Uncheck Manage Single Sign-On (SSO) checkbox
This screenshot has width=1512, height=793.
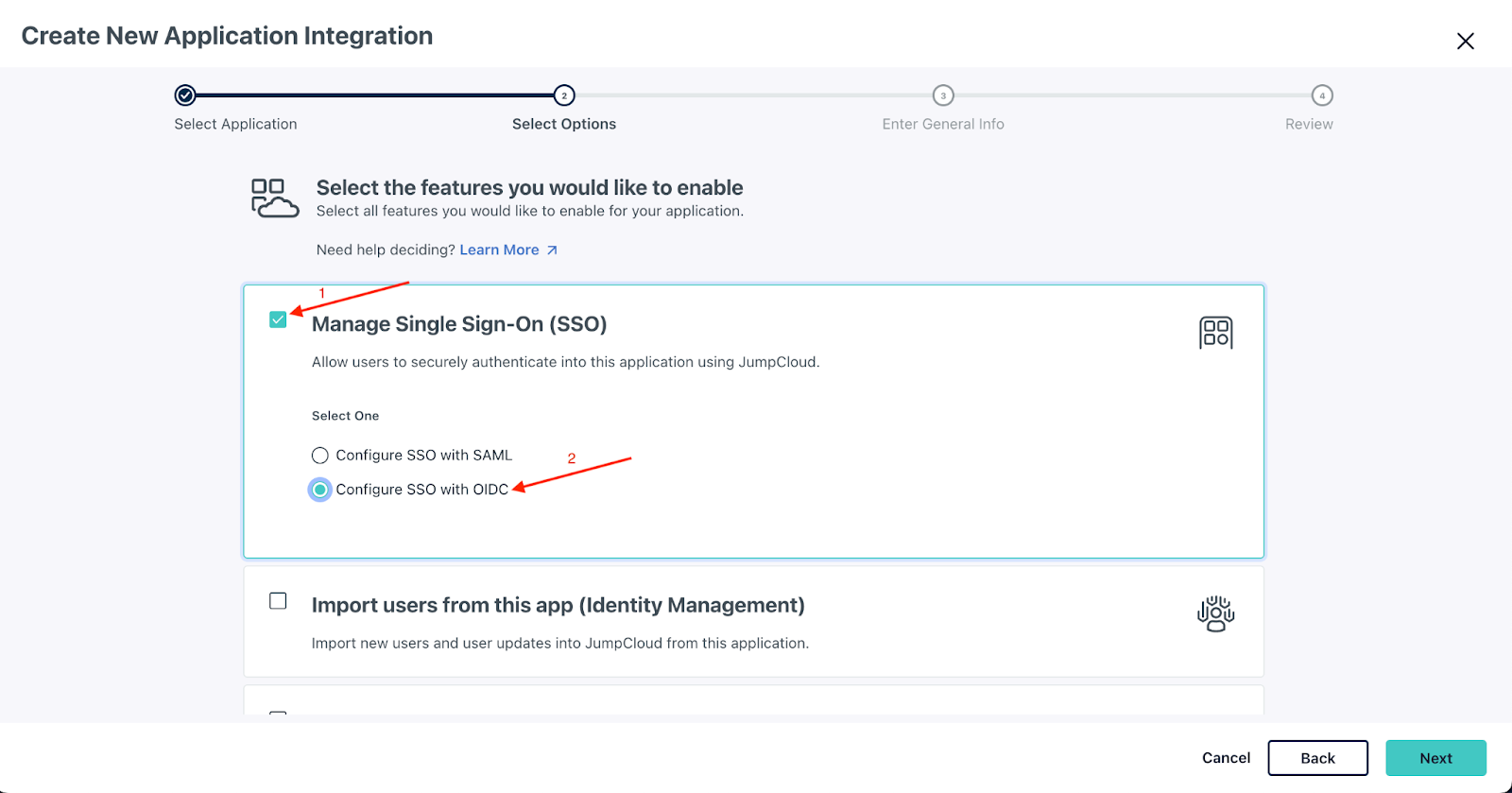[278, 319]
